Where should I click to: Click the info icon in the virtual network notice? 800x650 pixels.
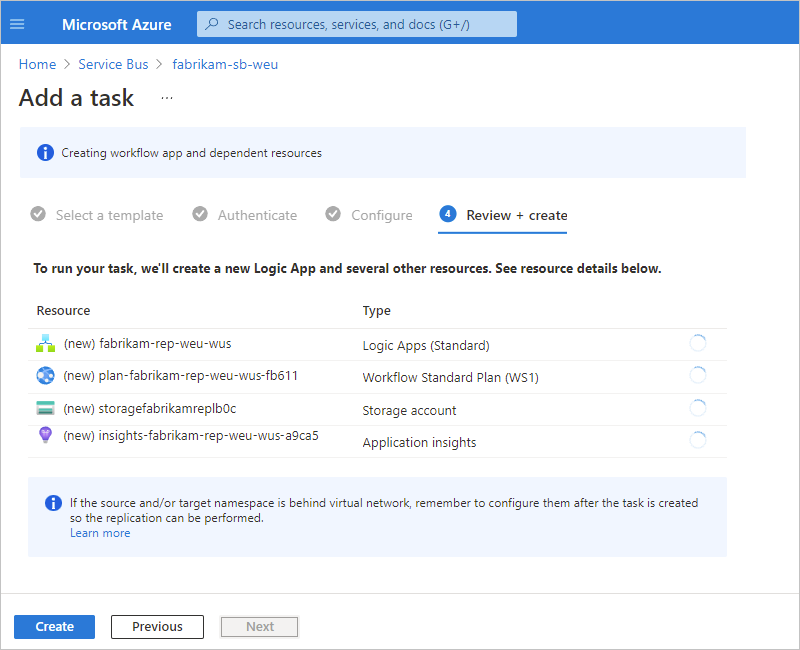[53, 502]
